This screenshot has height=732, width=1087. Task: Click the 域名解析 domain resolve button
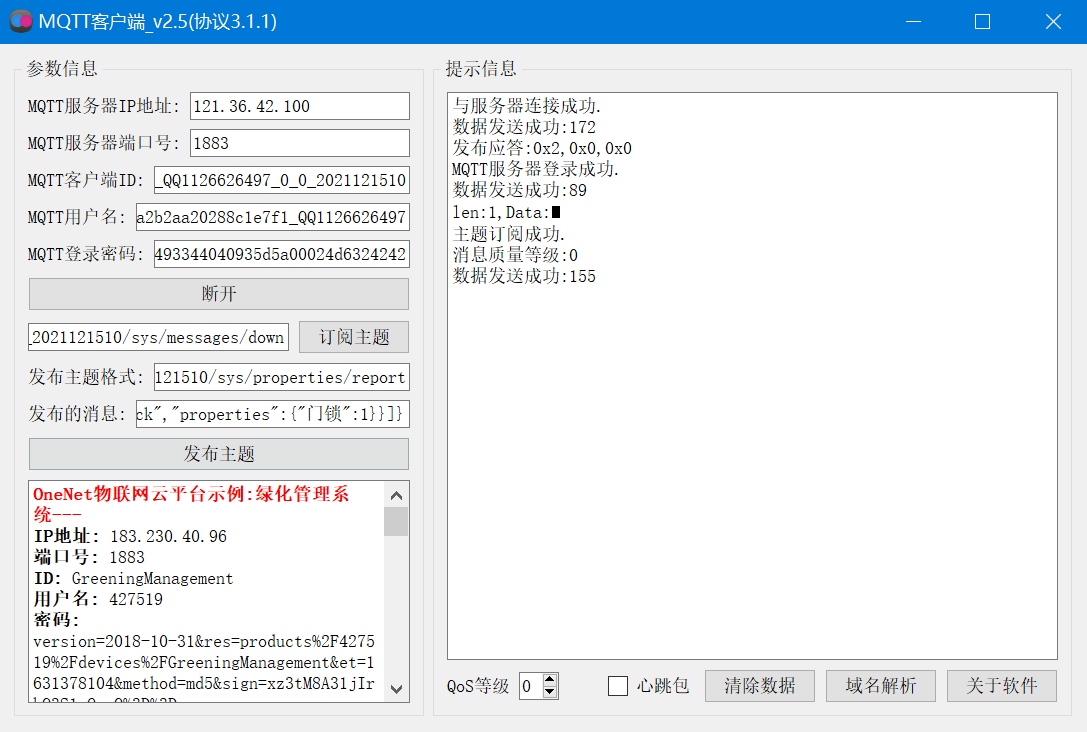click(x=881, y=686)
